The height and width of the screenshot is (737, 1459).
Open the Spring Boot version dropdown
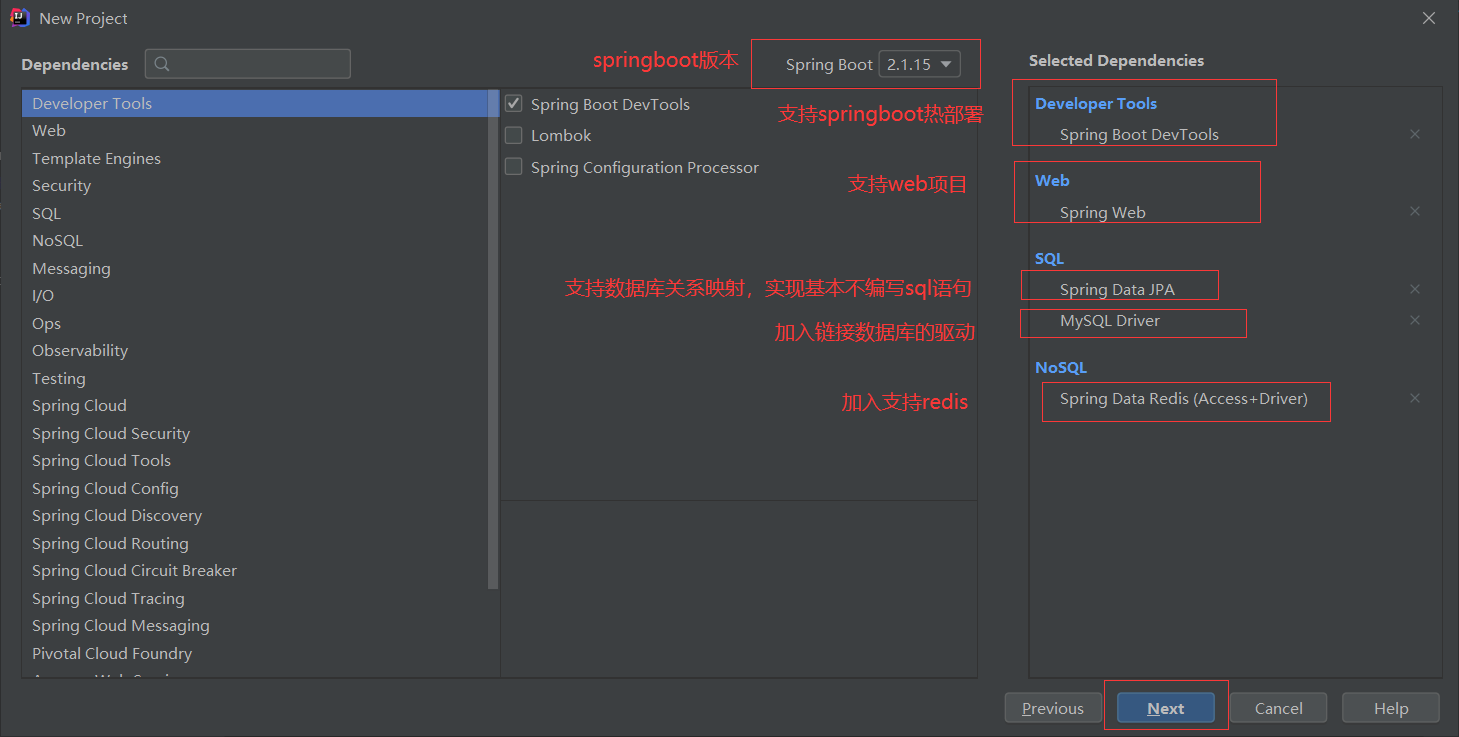click(x=919, y=64)
